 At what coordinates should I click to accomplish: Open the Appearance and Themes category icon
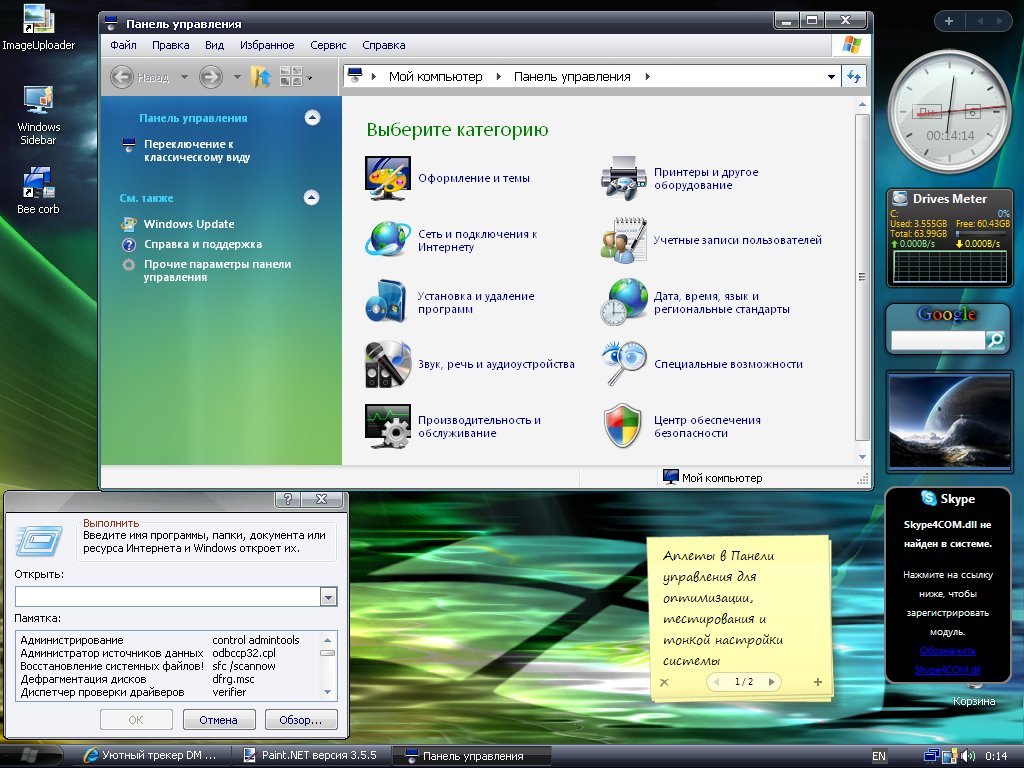coord(387,178)
